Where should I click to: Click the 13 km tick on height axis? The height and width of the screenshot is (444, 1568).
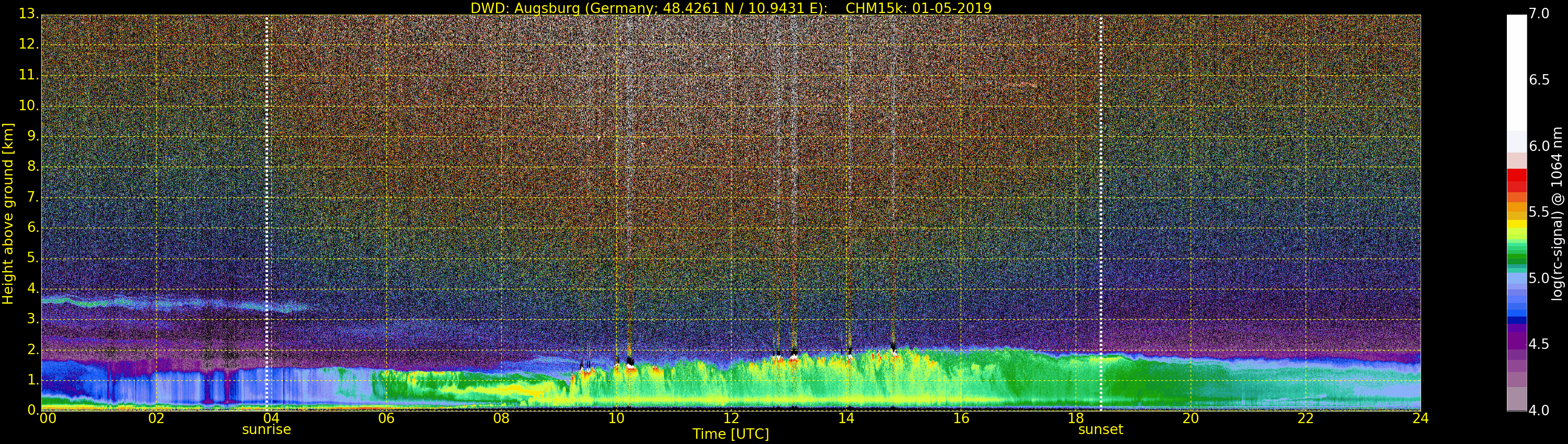click(27, 14)
